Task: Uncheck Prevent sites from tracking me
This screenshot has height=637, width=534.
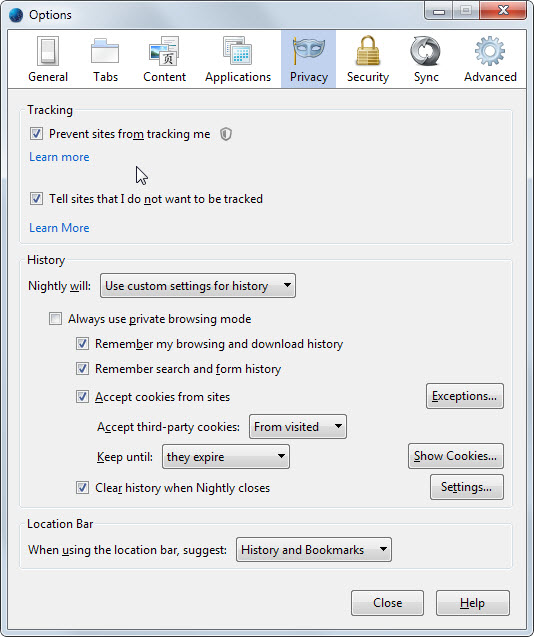Action: coord(36,134)
